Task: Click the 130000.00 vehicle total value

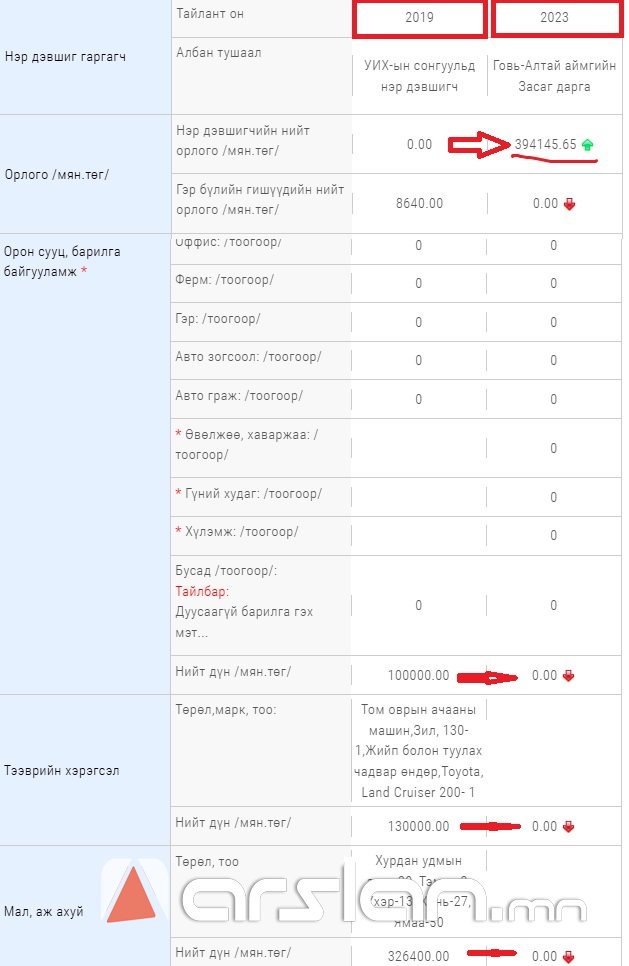Action: (418, 827)
